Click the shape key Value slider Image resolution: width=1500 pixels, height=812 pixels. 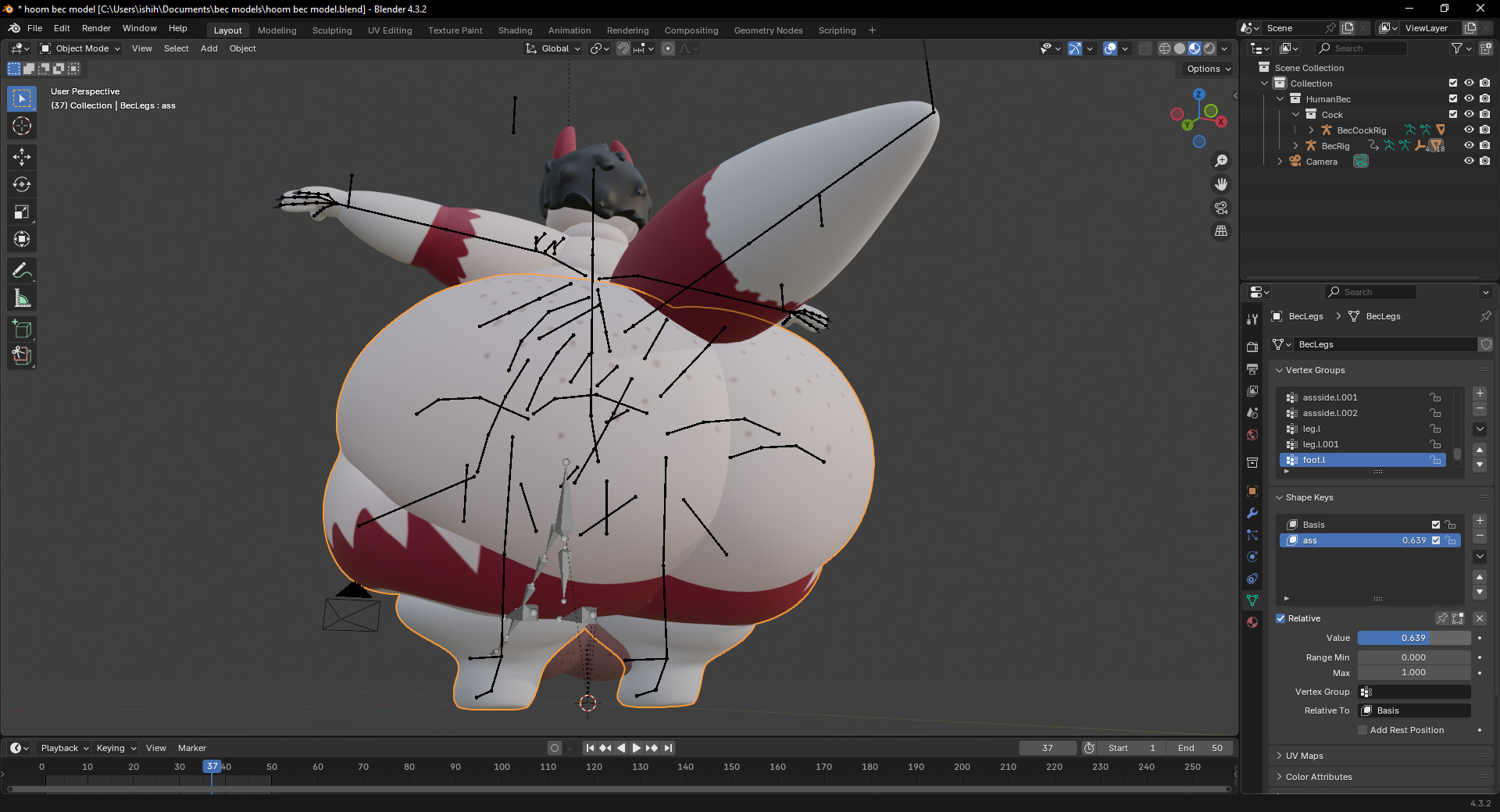(1414, 638)
